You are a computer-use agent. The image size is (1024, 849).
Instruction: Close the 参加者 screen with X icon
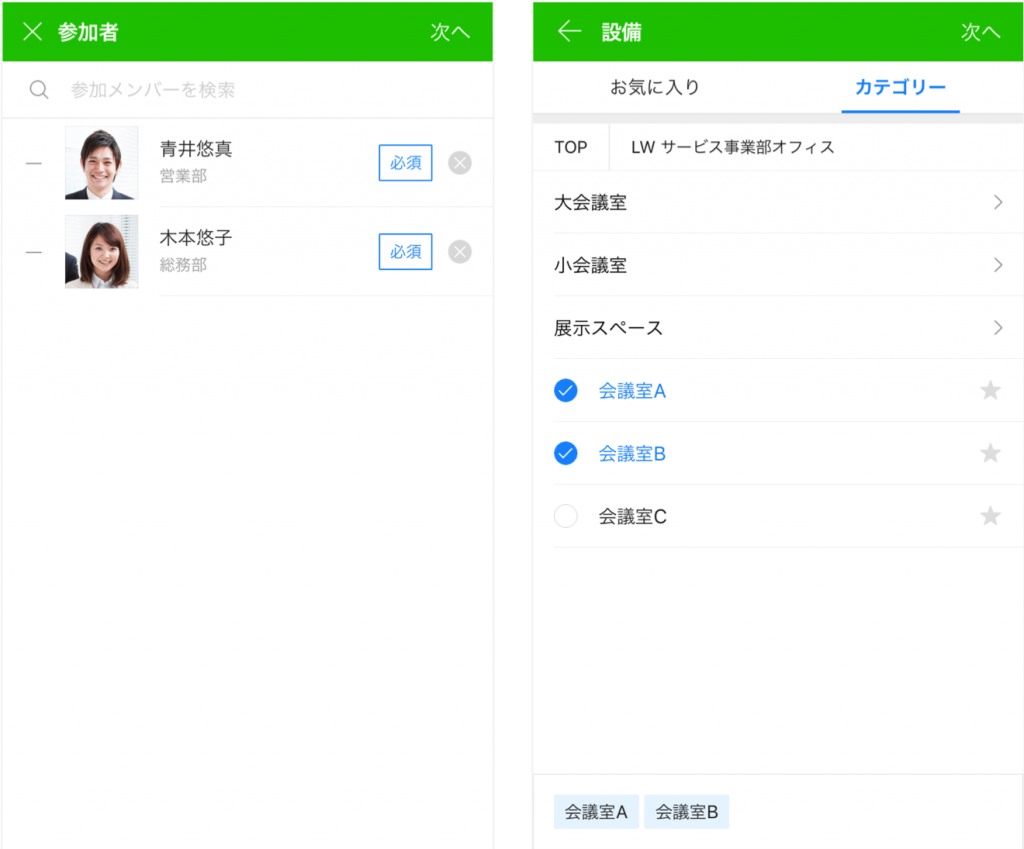(x=32, y=32)
